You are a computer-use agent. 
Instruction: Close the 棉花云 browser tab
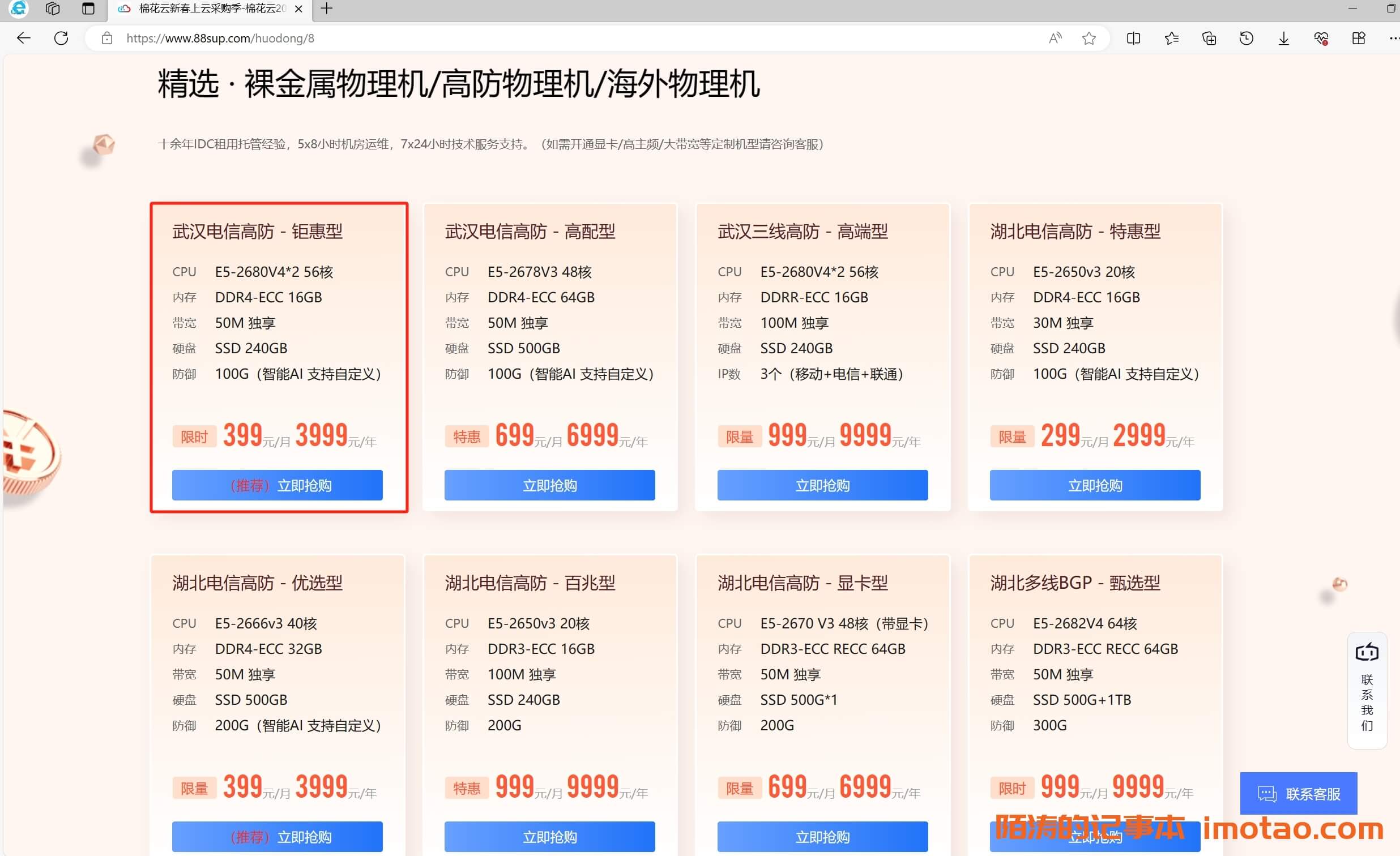[x=298, y=8]
